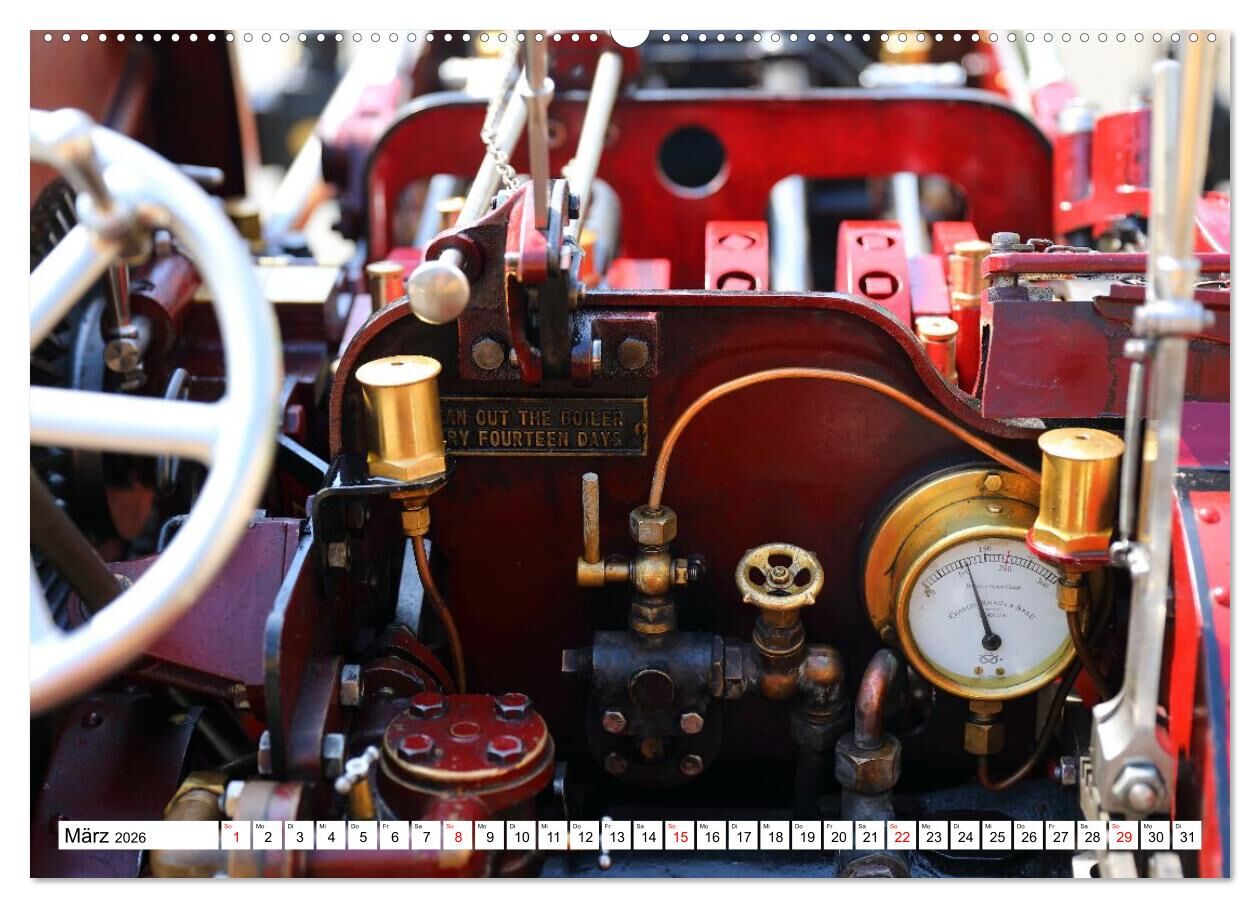
Task: Select date 12 in the calendar row
Action: (x=584, y=836)
